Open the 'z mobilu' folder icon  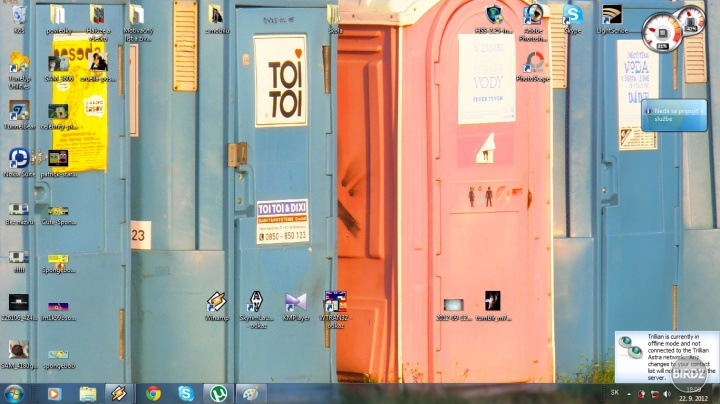(x=216, y=18)
